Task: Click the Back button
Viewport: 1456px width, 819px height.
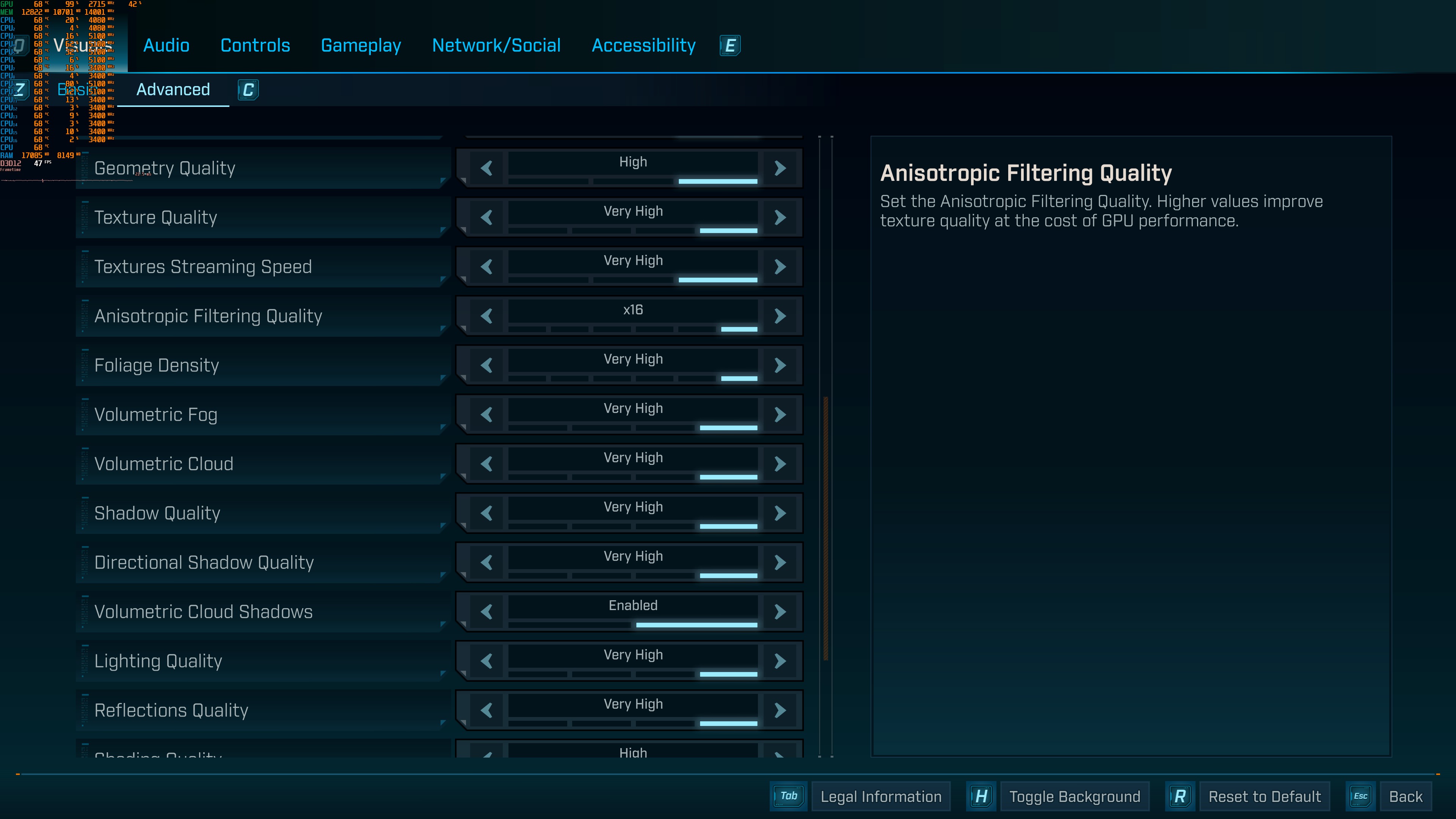Action: (x=1405, y=796)
